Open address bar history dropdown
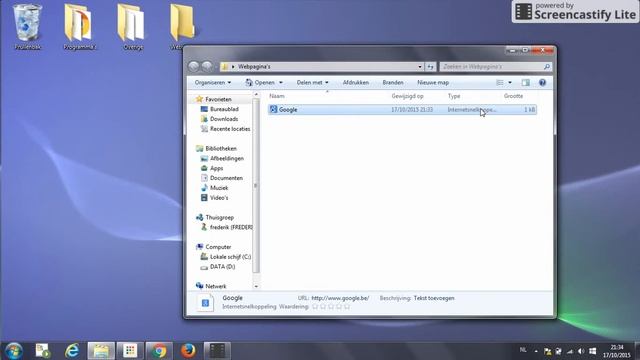The image size is (640, 360). click(420, 67)
